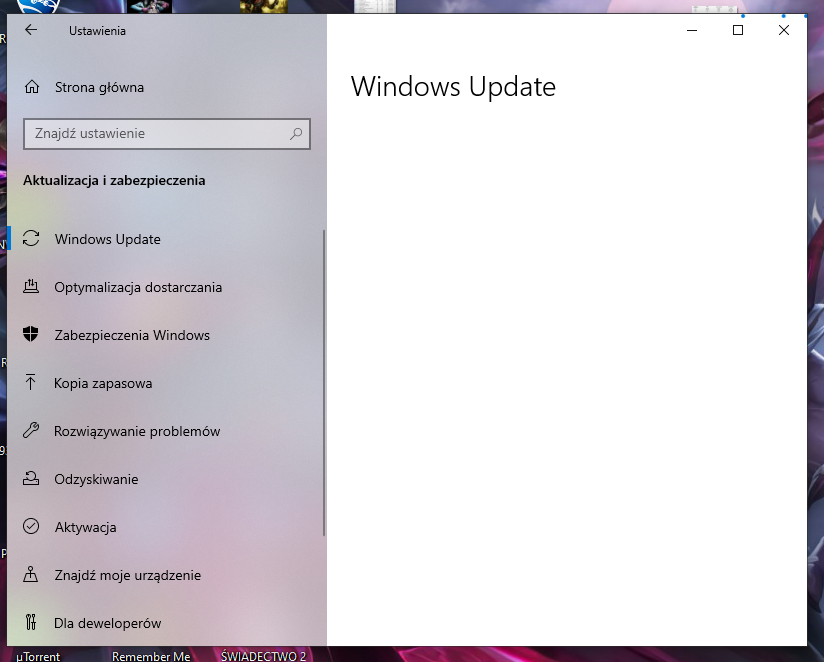Open Zabezpieczenia Windows via shield icon
824x662 pixels.
(32, 335)
